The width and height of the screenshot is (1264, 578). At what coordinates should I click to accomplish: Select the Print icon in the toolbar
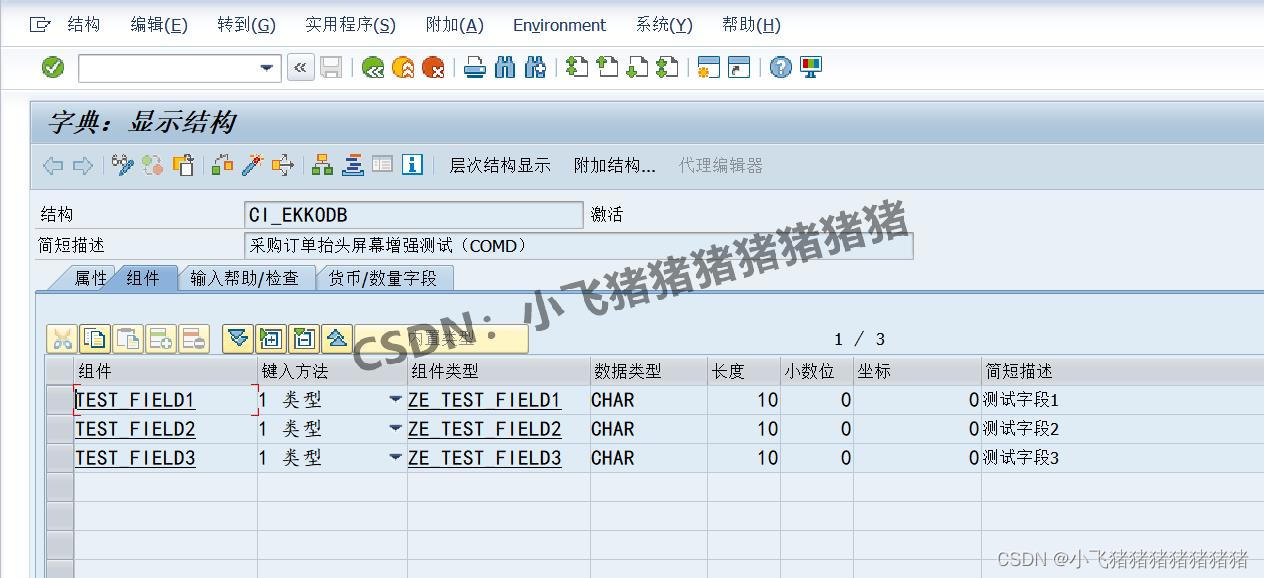[x=474, y=67]
